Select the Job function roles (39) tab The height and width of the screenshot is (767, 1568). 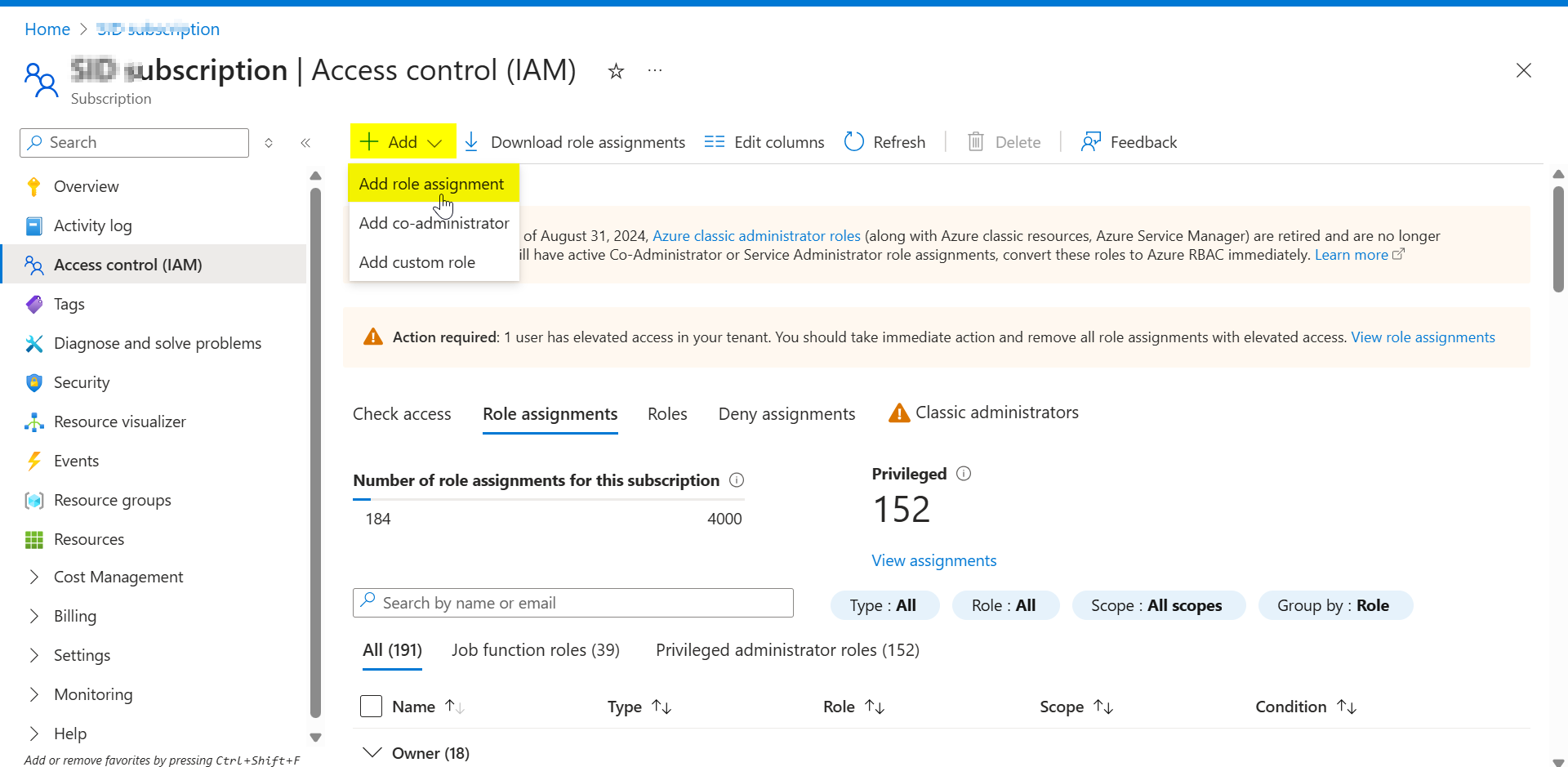536,650
